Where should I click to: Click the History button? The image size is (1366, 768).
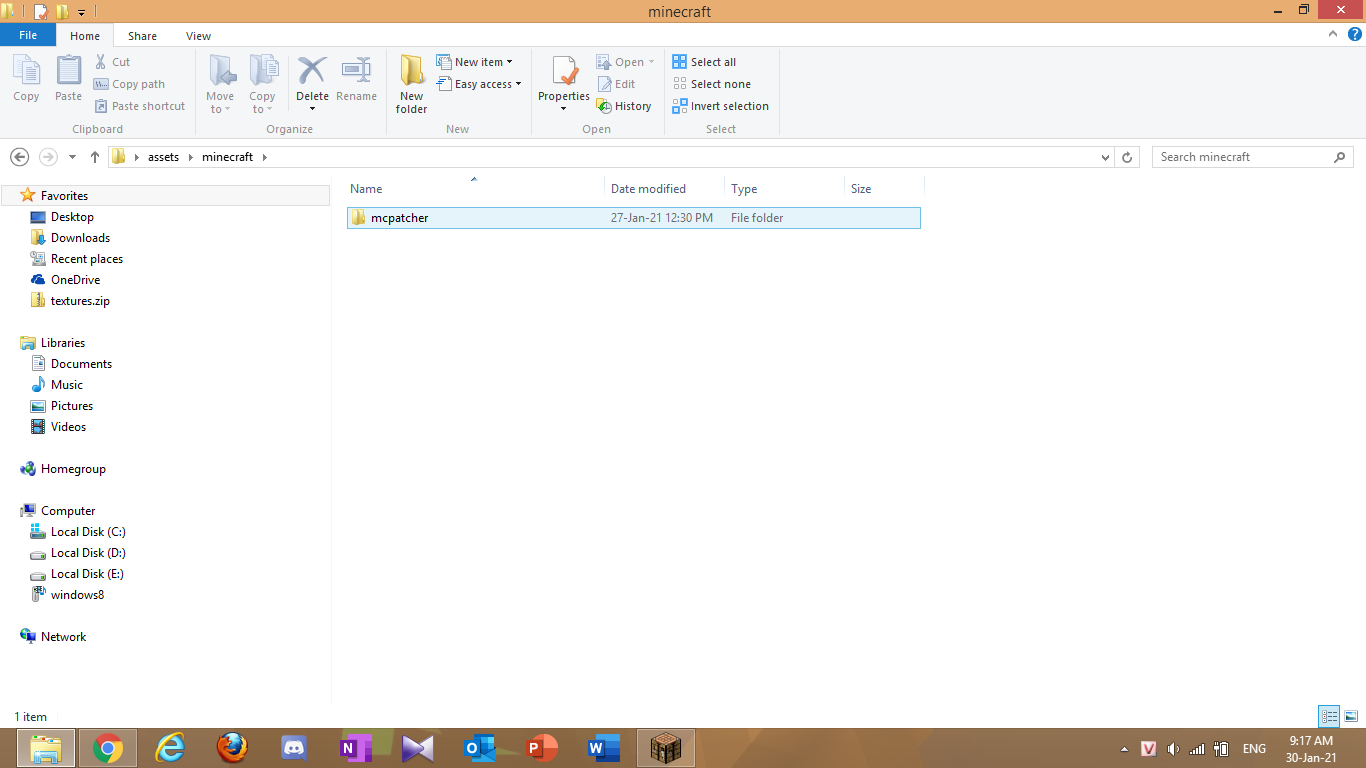click(x=624, y=106)
